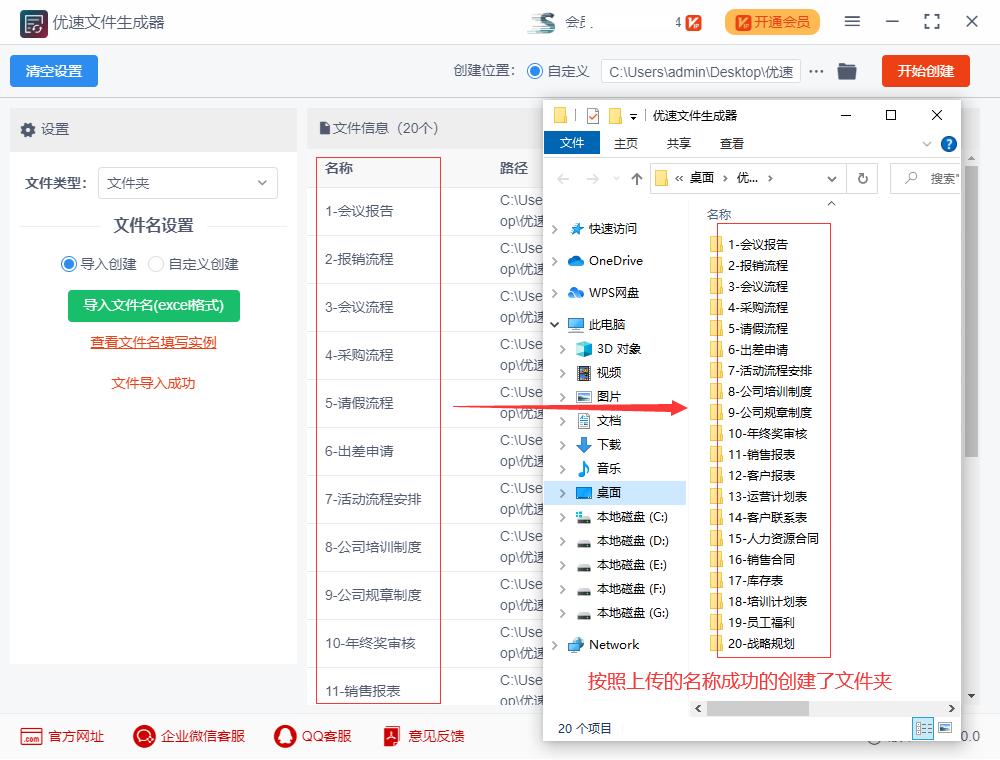
Task: Open 查看文件名填写实例 example link
Action: coord(155,344)
